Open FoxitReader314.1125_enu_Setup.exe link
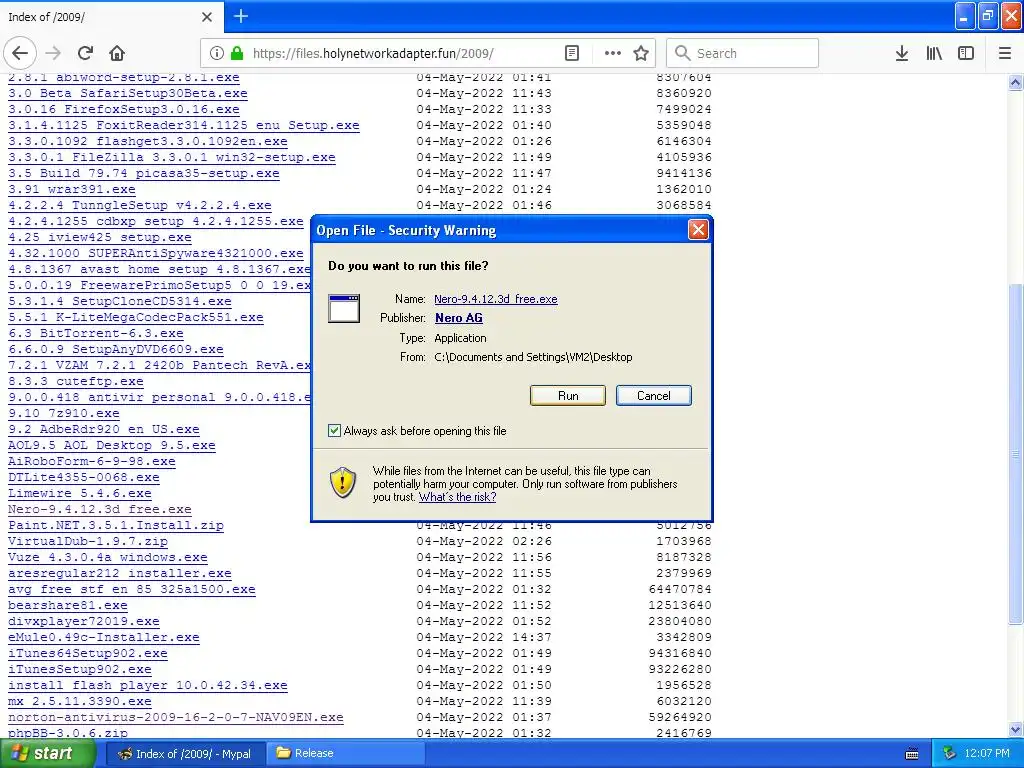 (184, 125)
